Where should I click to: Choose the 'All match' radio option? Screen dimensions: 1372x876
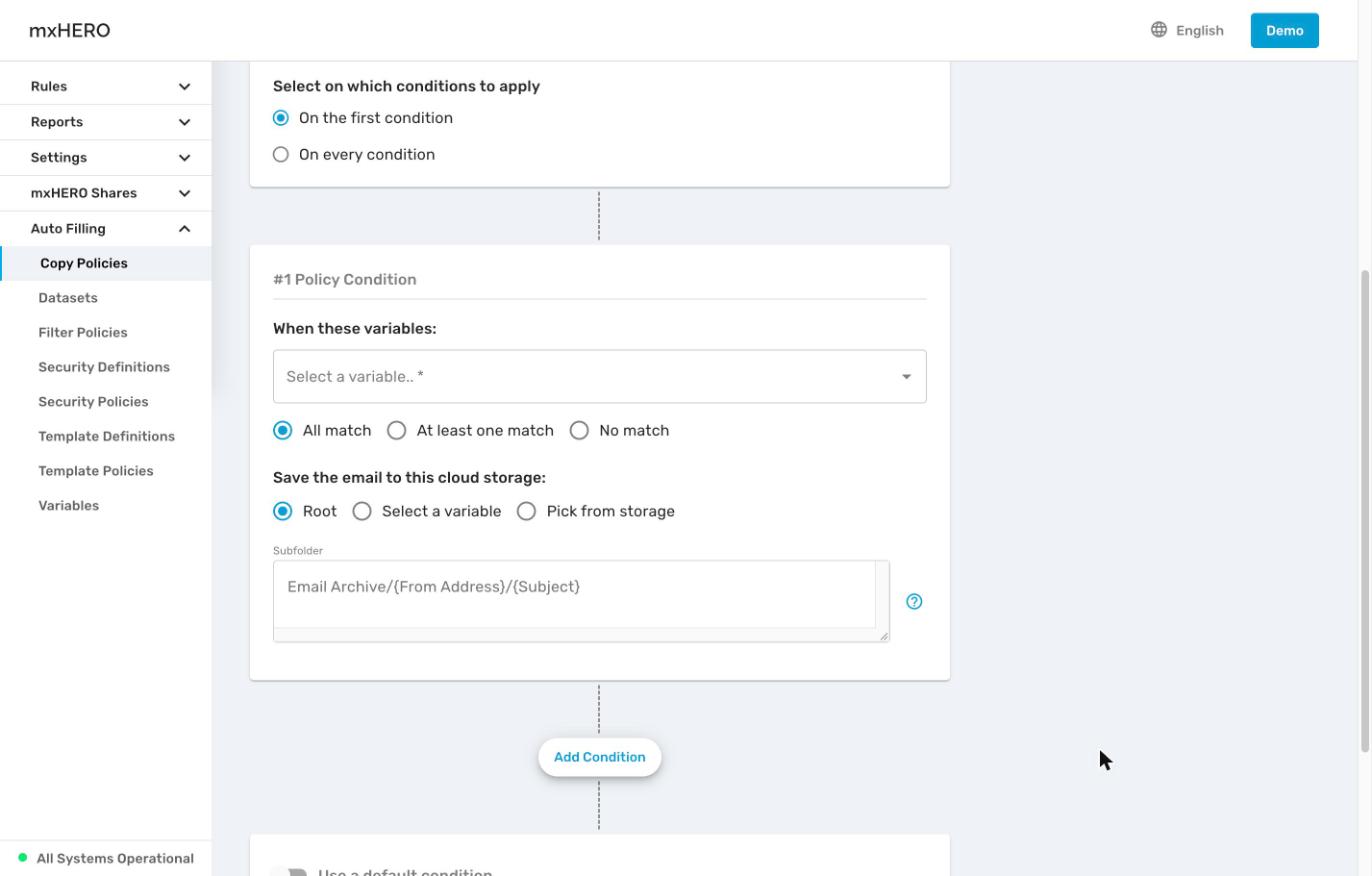(x=283, y=430)
